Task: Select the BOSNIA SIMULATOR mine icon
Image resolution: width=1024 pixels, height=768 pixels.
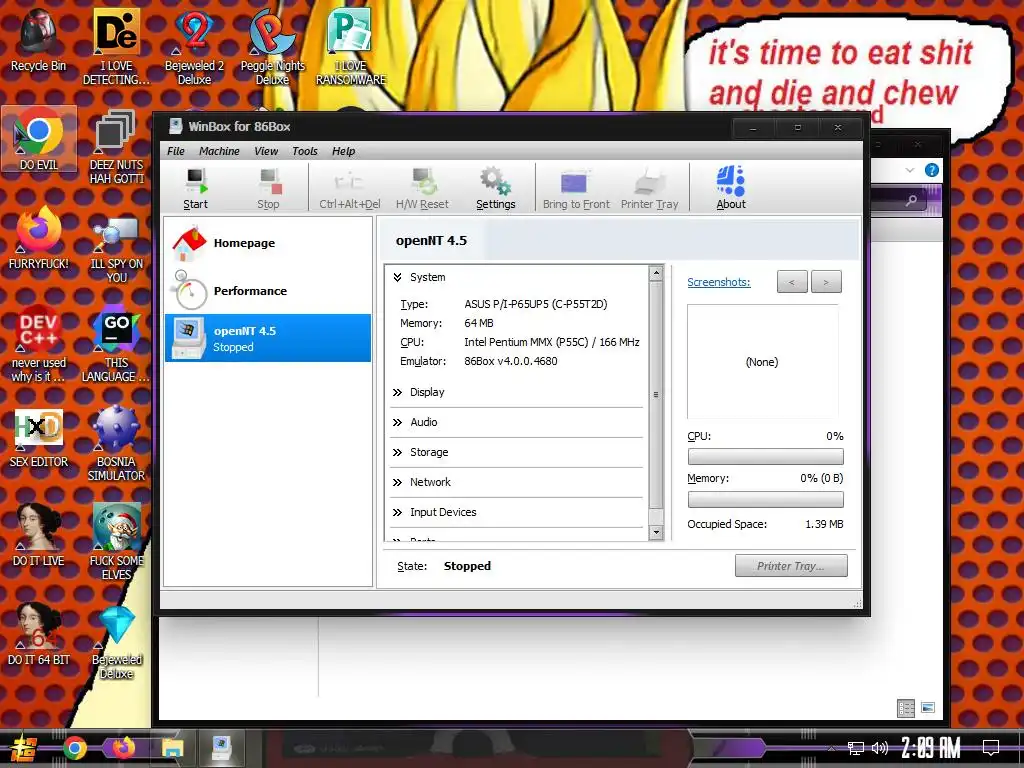Action: pos(116,443)
